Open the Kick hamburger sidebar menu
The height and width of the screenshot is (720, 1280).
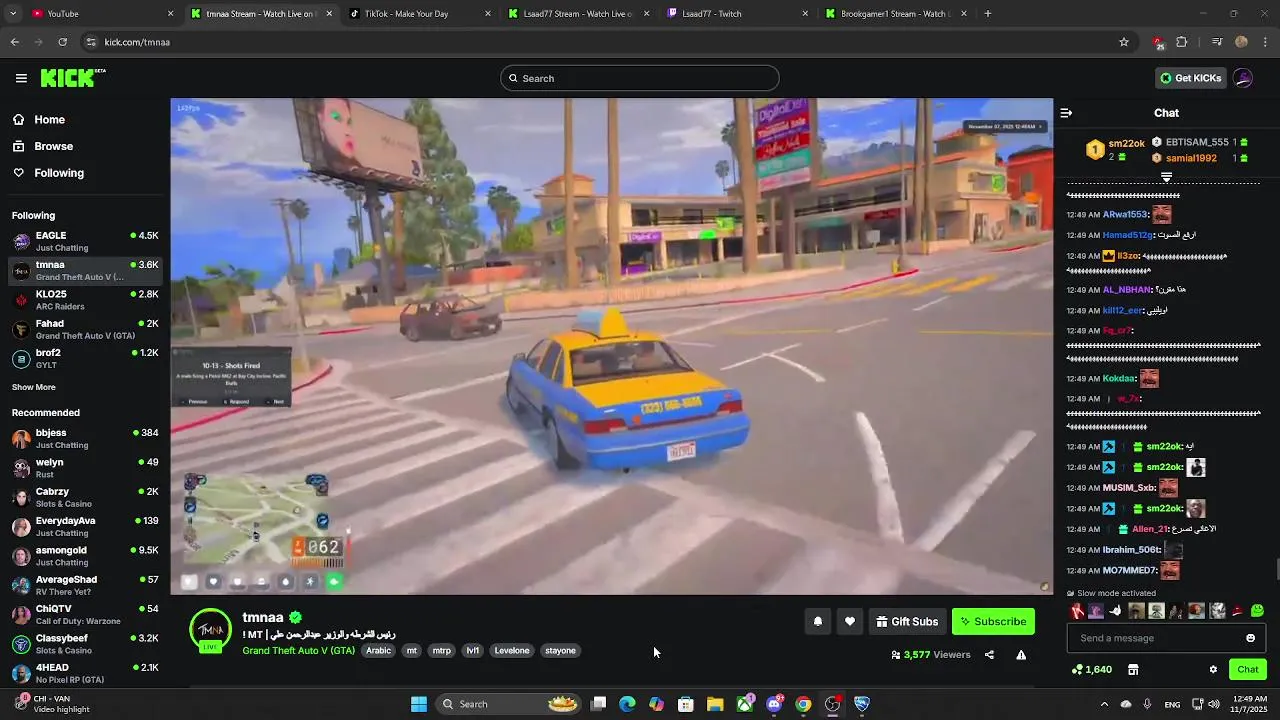[21, 78]
